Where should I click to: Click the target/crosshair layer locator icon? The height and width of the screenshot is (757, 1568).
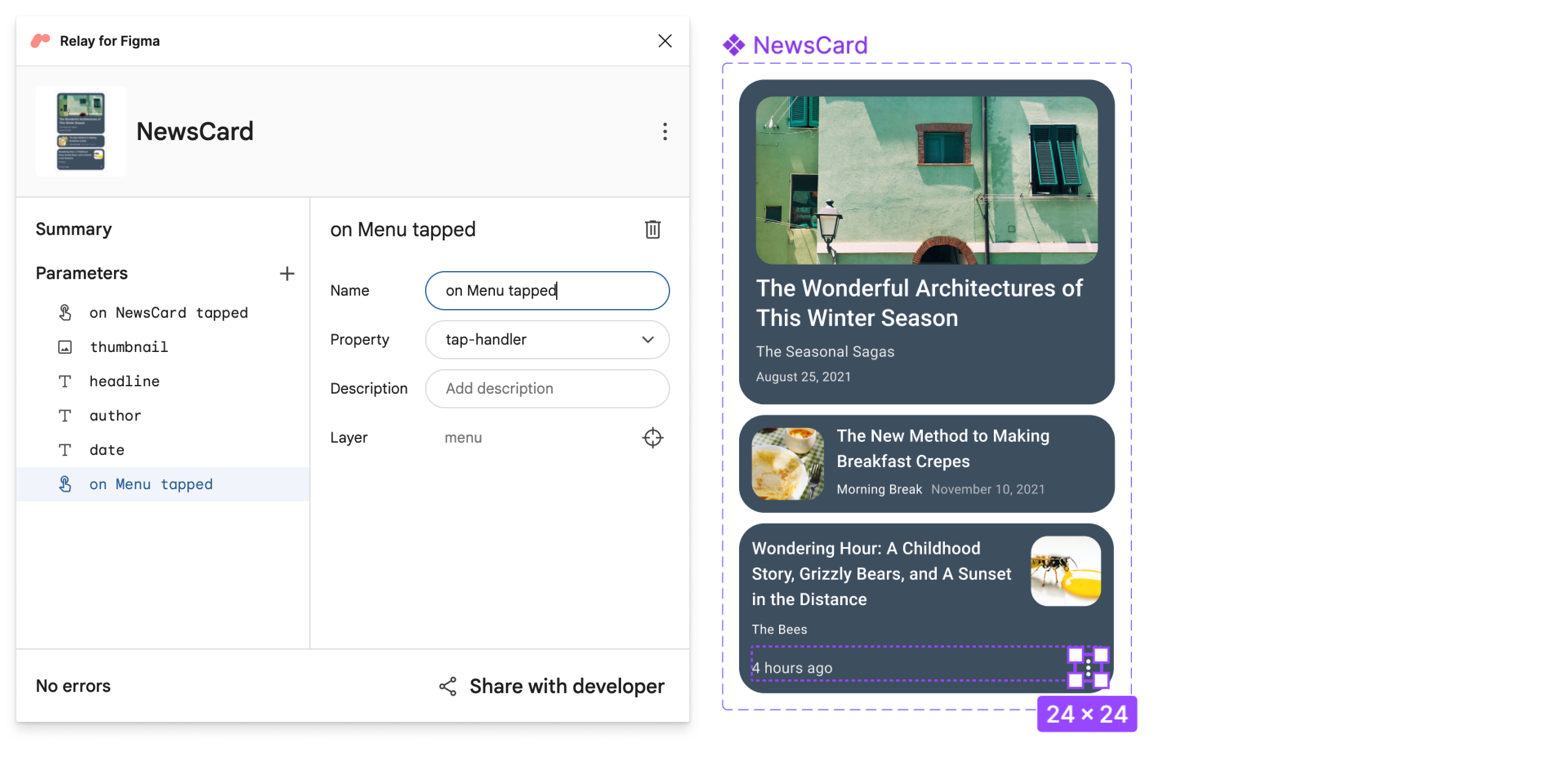(653, 437)
